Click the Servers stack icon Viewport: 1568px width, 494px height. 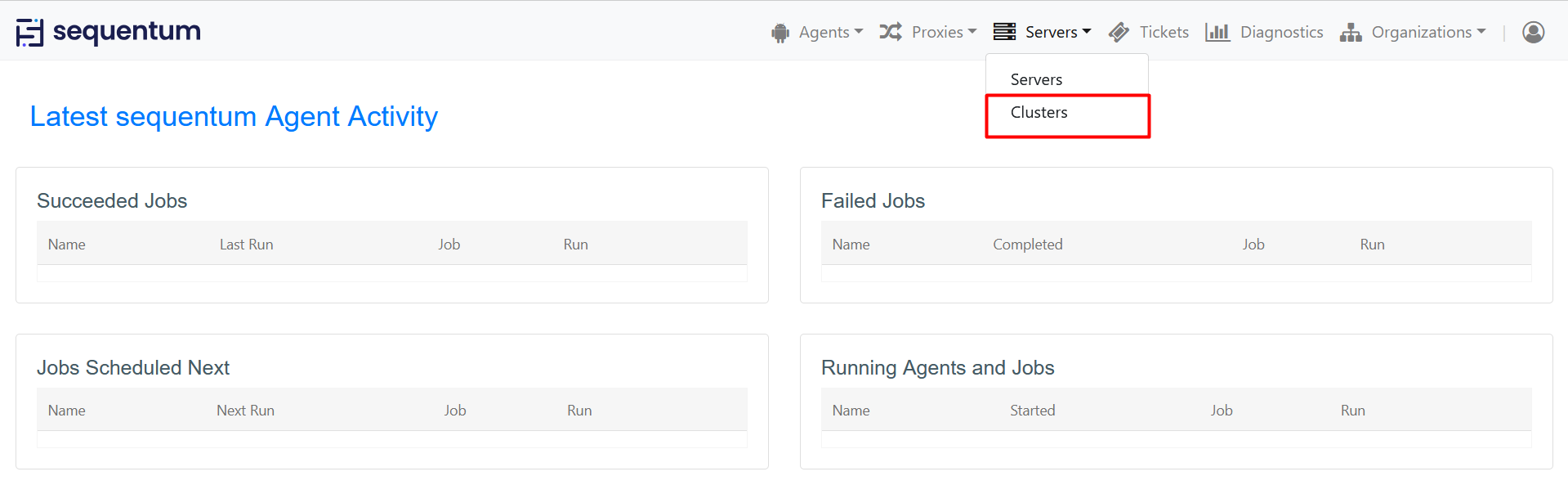(1004, 32)
